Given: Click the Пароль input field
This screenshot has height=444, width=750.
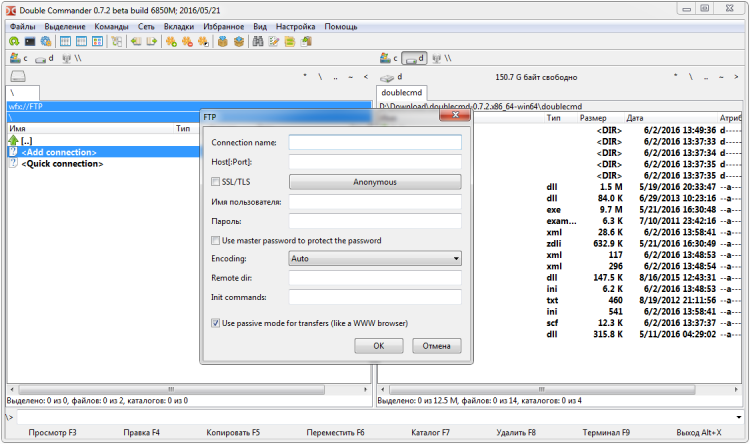Looking at the screenshot, I should click(x=375, y=221).
